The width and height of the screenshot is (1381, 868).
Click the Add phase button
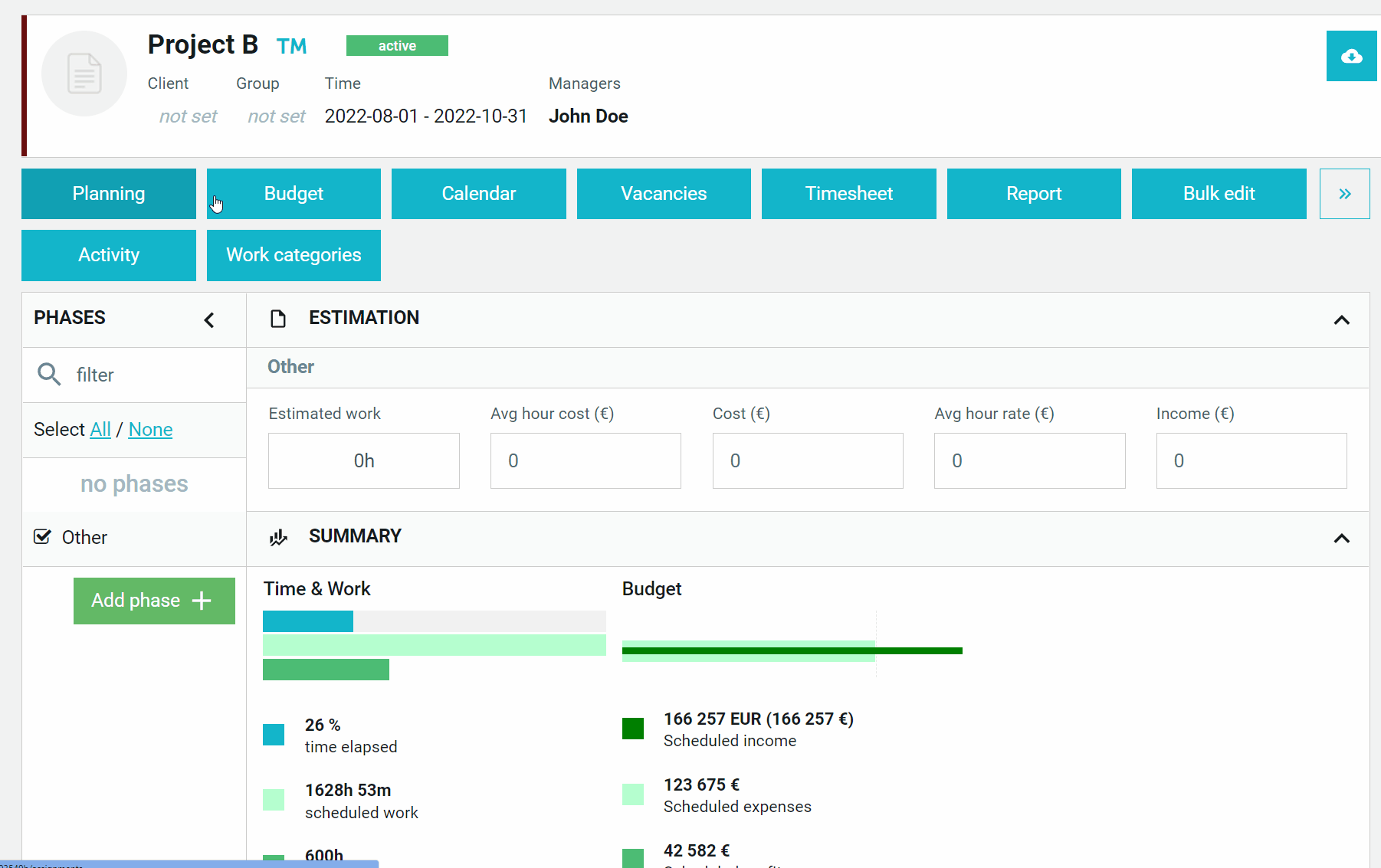pyautogui.click(x=154, y=601)
